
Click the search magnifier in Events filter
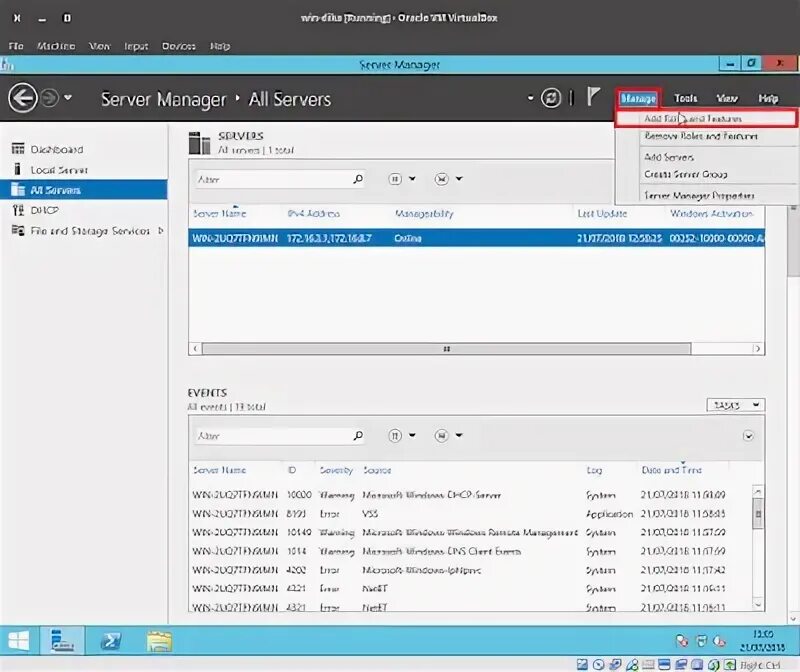coord(358,435)
